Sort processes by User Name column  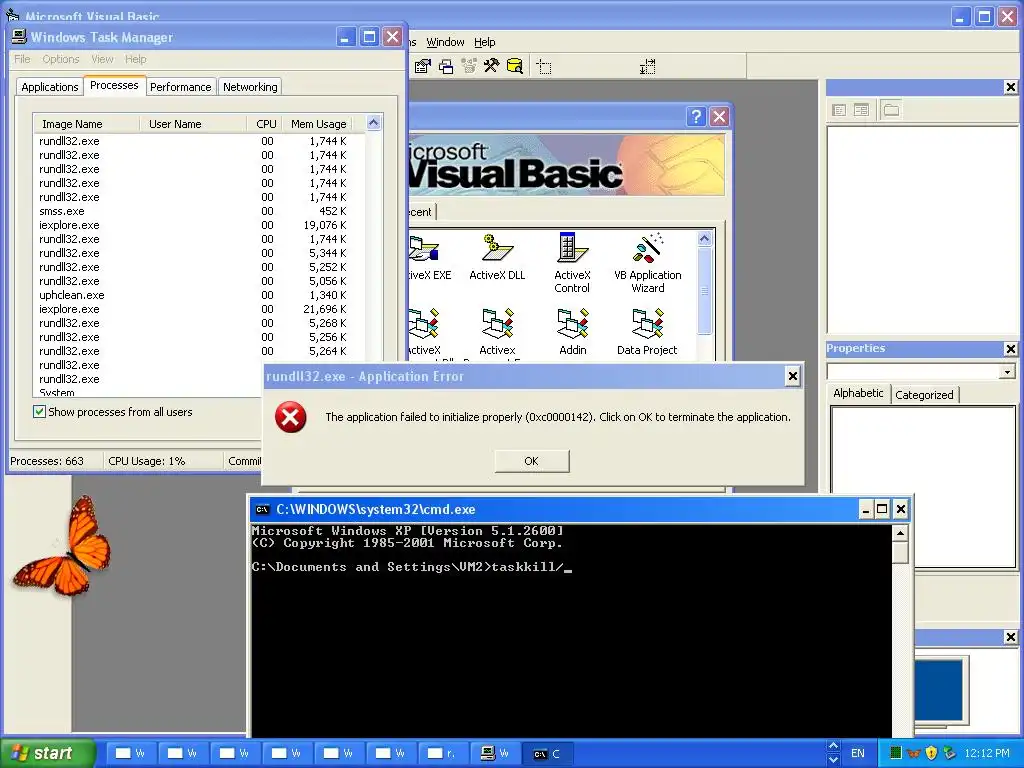193,124
